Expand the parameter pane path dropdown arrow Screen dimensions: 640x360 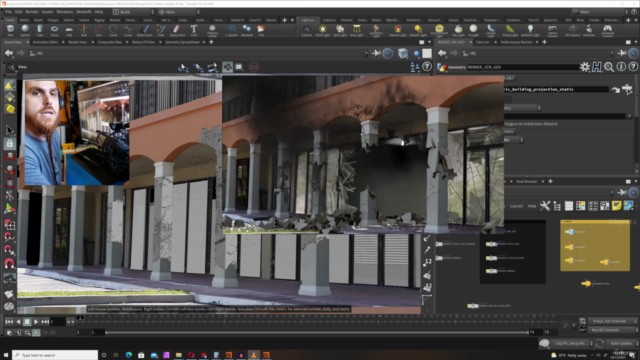pyautogui.click(x=612, y=53)
